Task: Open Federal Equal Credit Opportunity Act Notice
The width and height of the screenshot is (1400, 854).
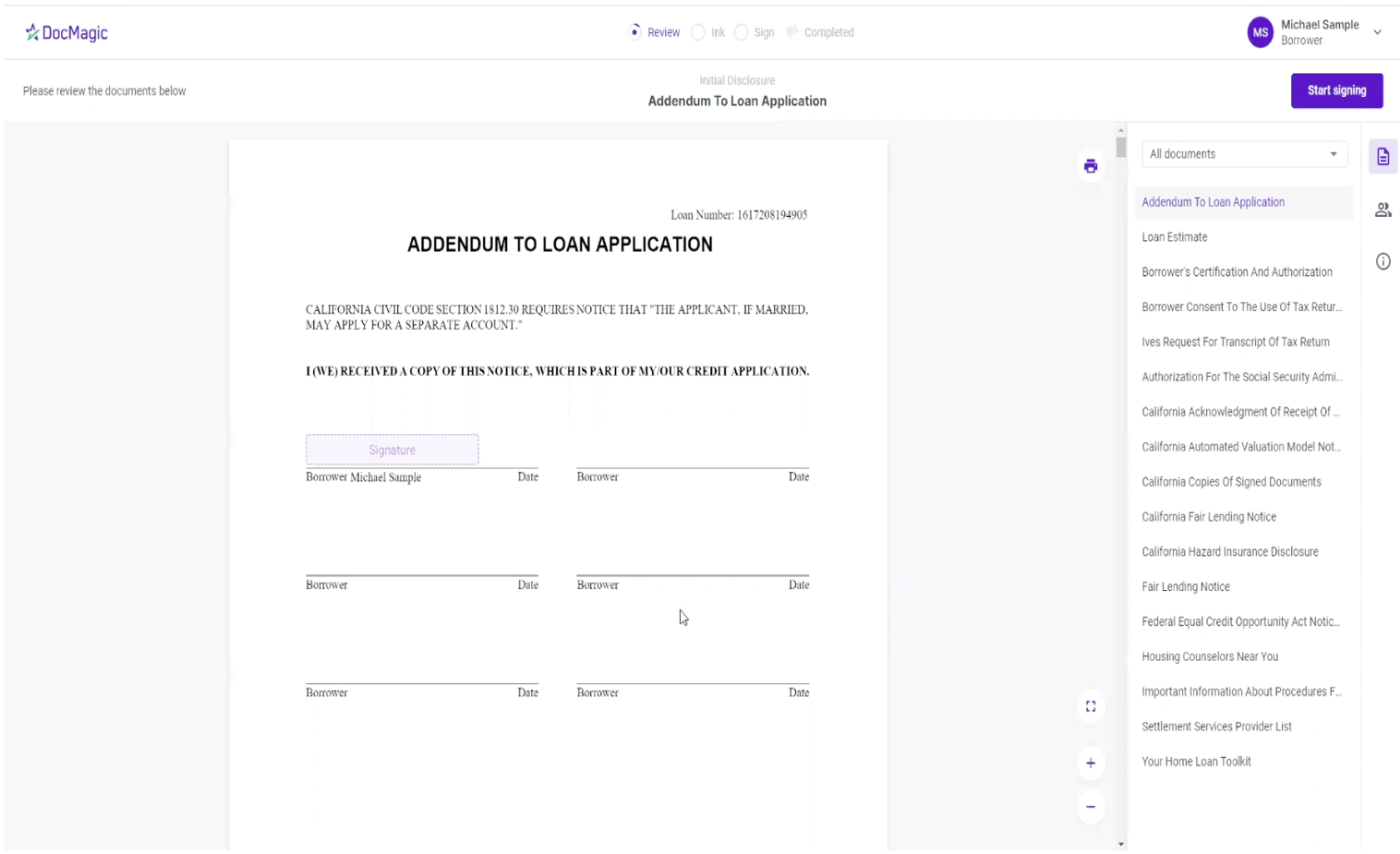Action: [x=1244, y=622]
